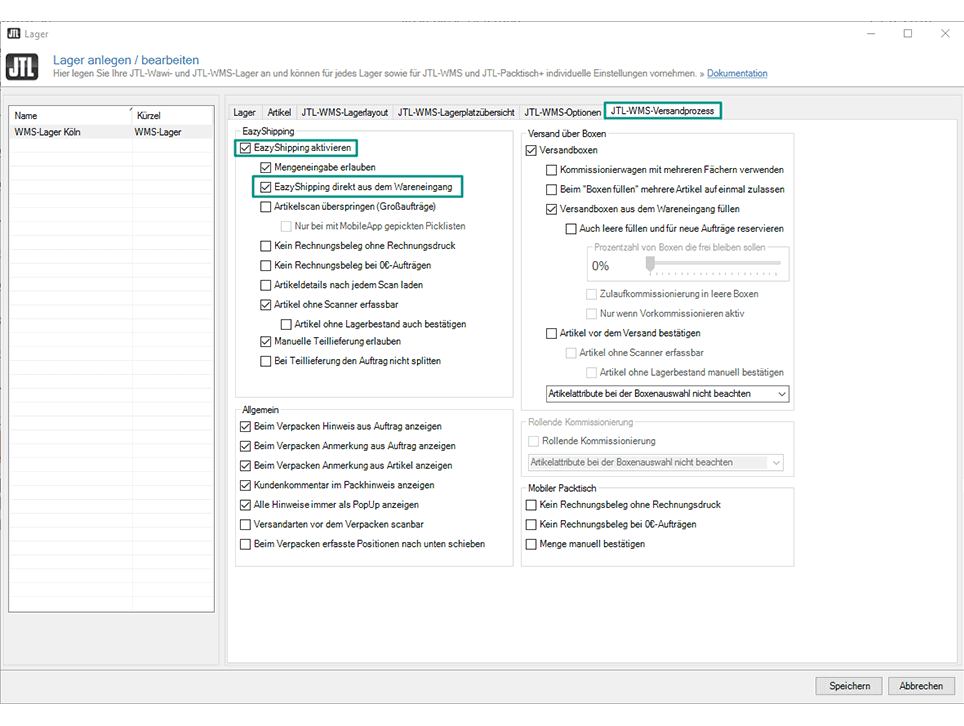Disable the EazyShipping aktivieren checkbox
The height and width of the screenshot is (726, 964).
coord(246,148)
